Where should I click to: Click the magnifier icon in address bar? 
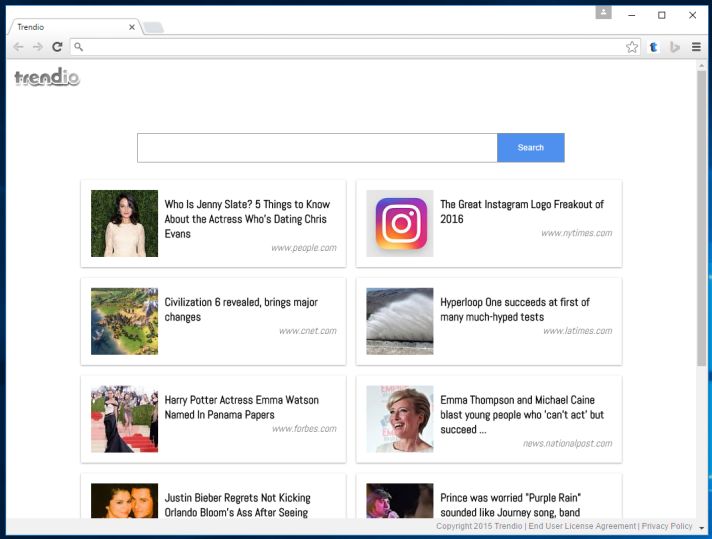tap(79, 47)
